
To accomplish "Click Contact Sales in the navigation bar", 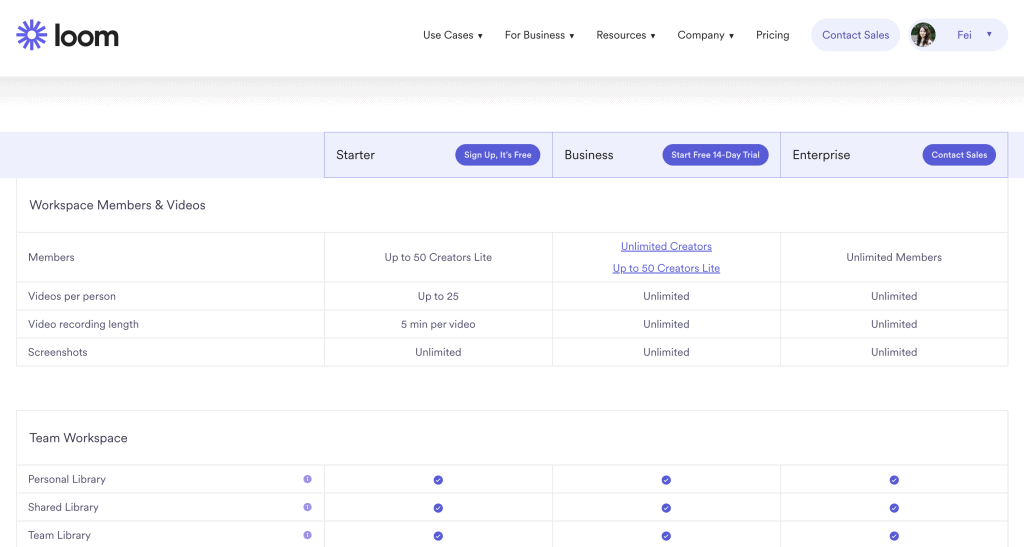I will (x=855, y=35).
